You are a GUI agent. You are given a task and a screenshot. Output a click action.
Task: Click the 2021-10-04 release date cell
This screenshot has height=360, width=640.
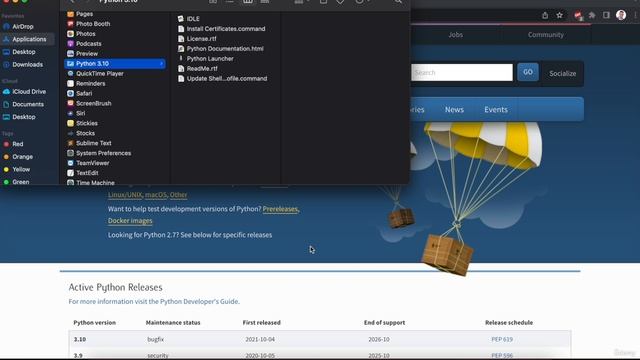(x=260, y=339)
